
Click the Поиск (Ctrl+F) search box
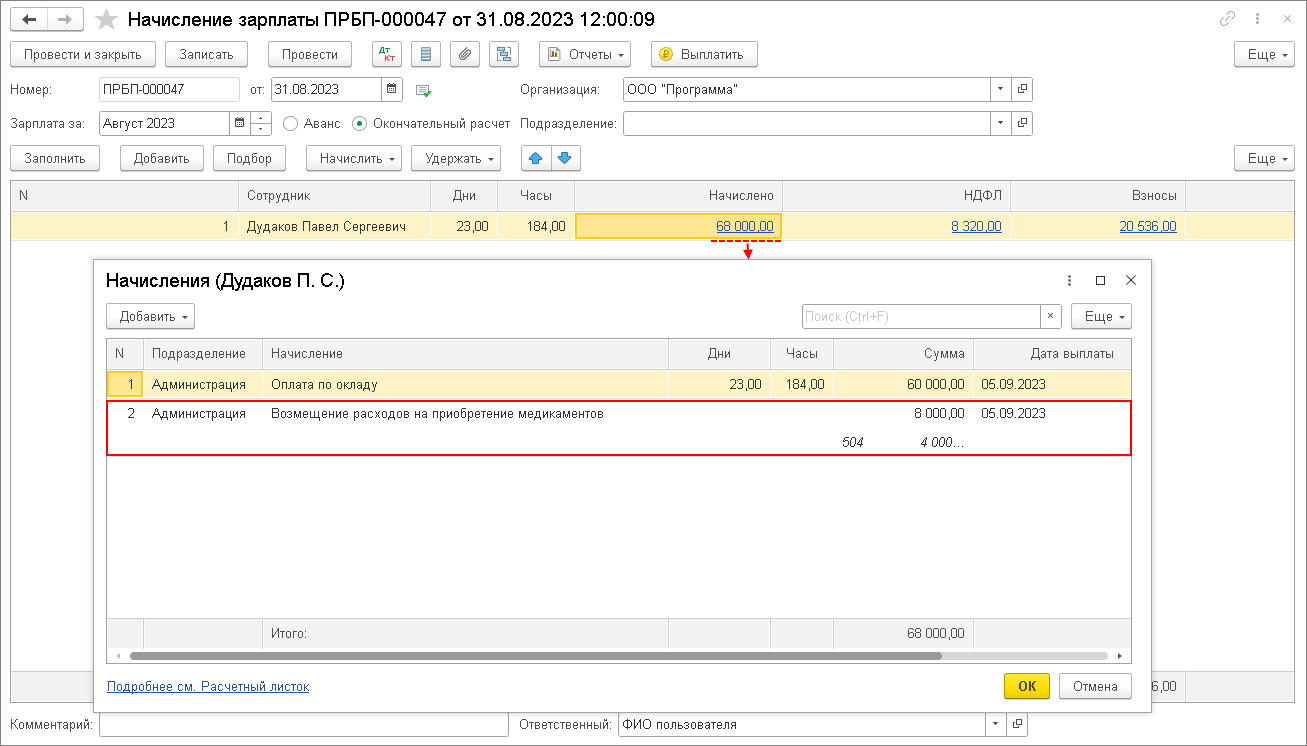pyautogui.click(x=921, y=316)
